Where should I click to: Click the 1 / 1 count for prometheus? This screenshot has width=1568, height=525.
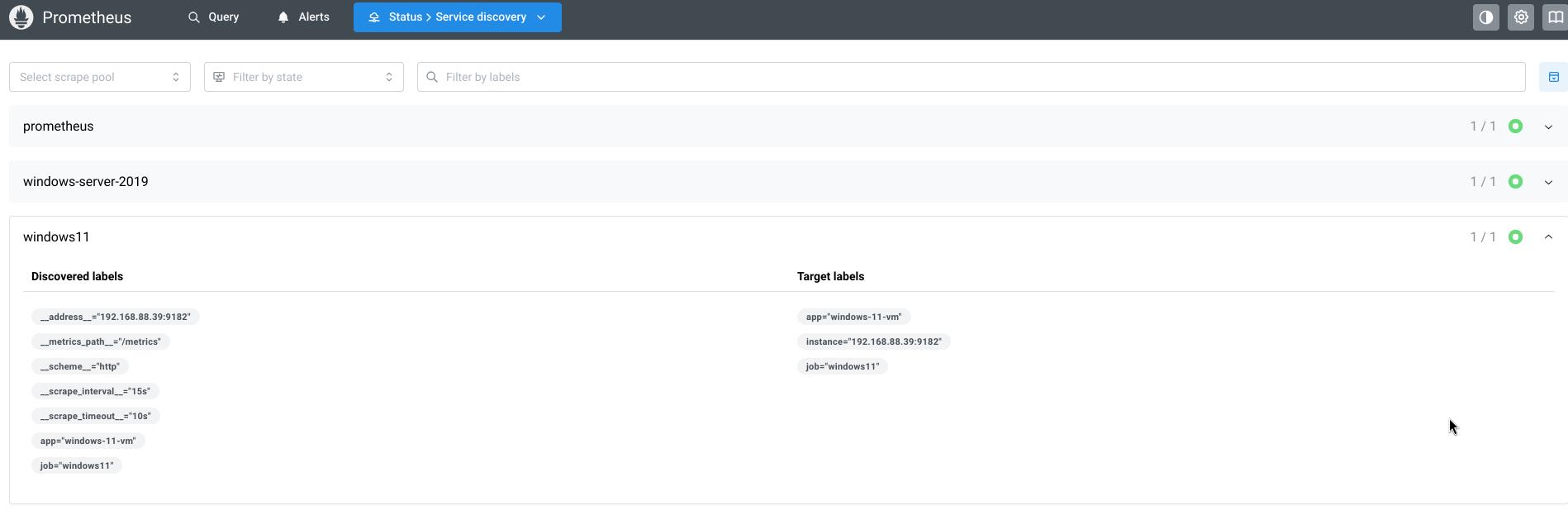tap(1483, 126)
